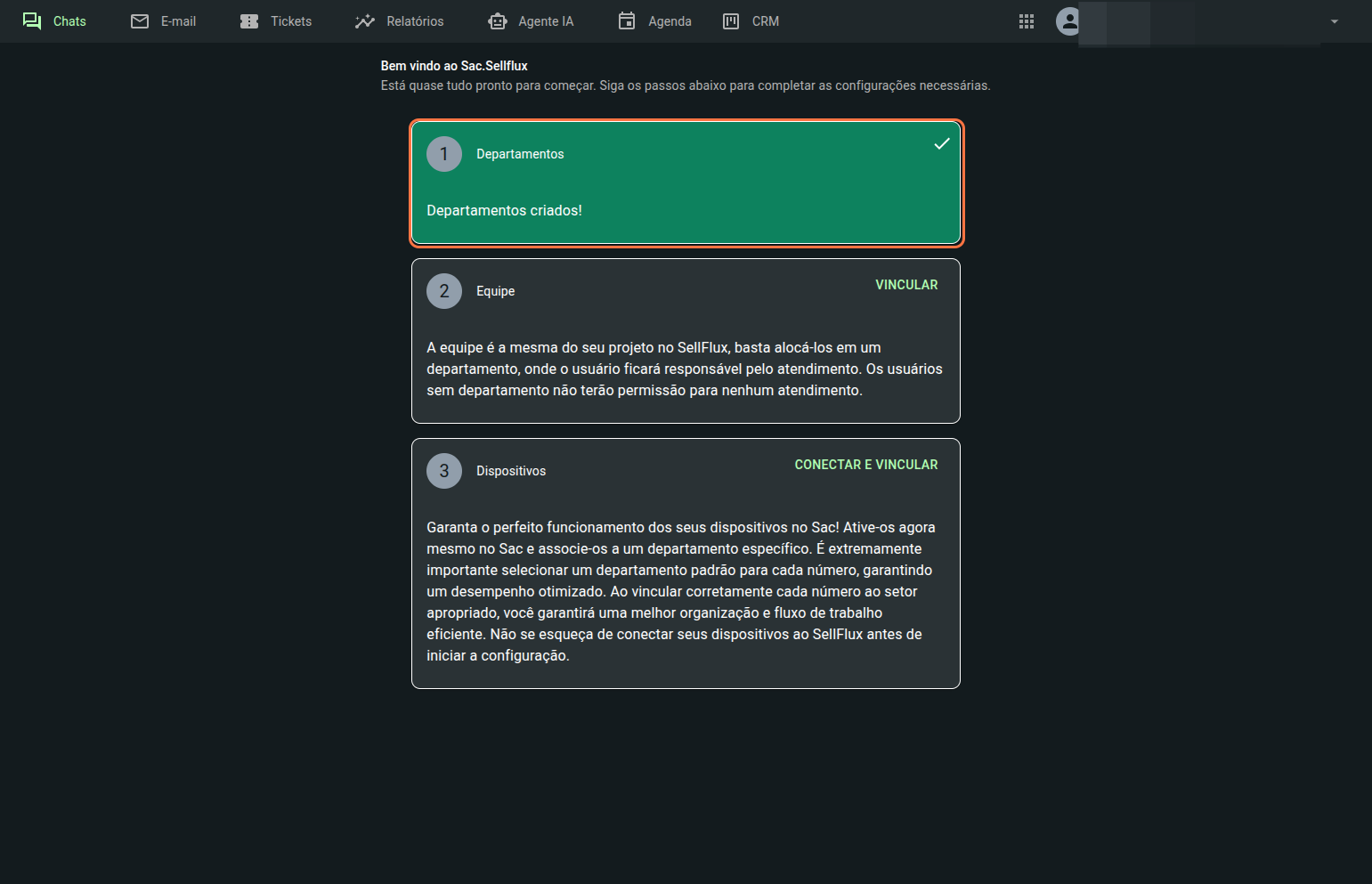The image size is (1372, 884).
Task: Open the apps grid menu
Action: 1027,21
